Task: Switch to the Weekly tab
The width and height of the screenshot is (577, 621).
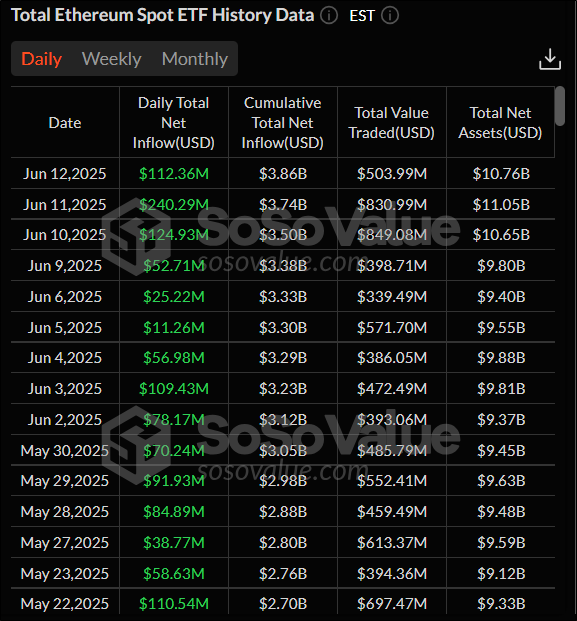Action: (112, 59)
